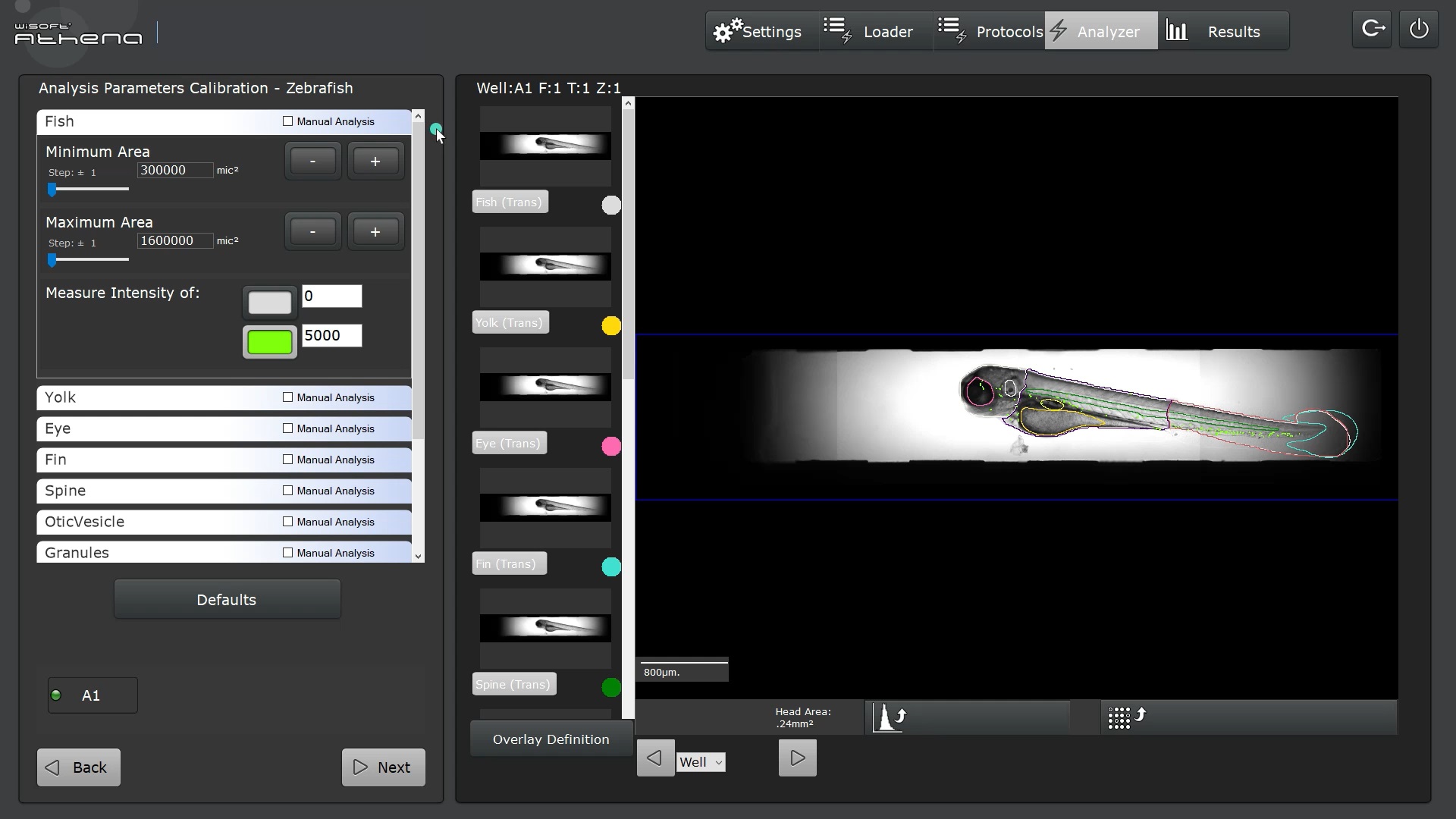Click the cyan Fin overlay circle
1456x819 pixels.
[x=611, y=567]
